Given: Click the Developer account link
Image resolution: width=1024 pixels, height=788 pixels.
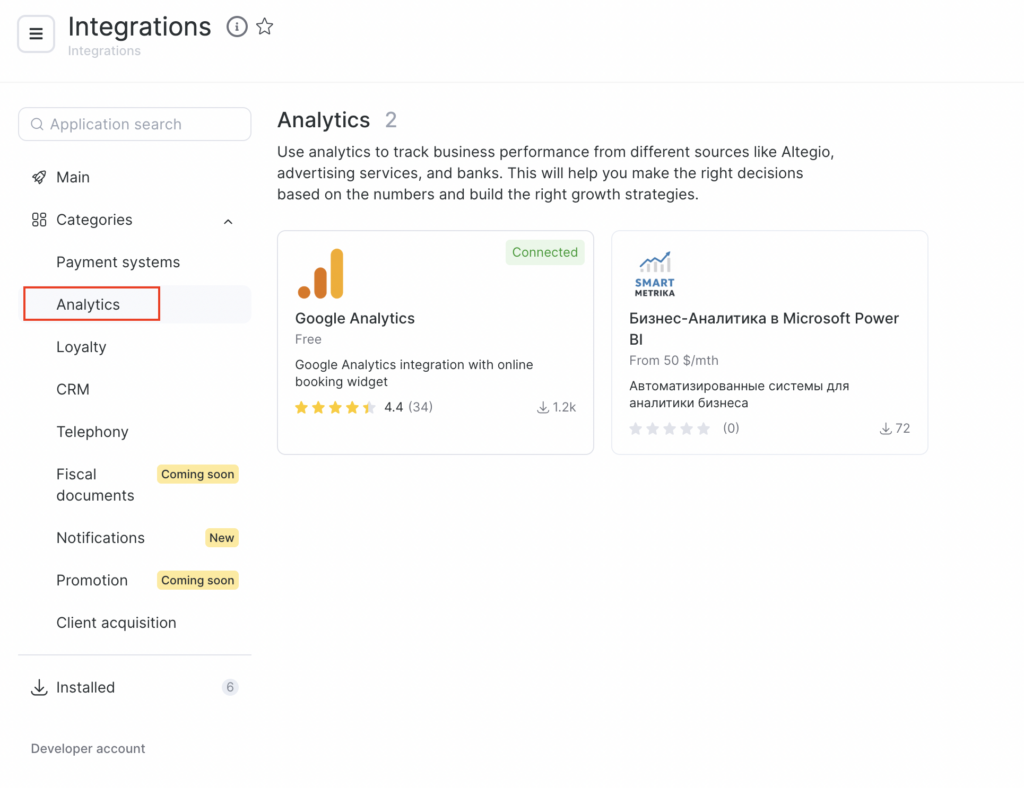Looking at the screenshot, I should pyautogui.click(x=88, y=749).
